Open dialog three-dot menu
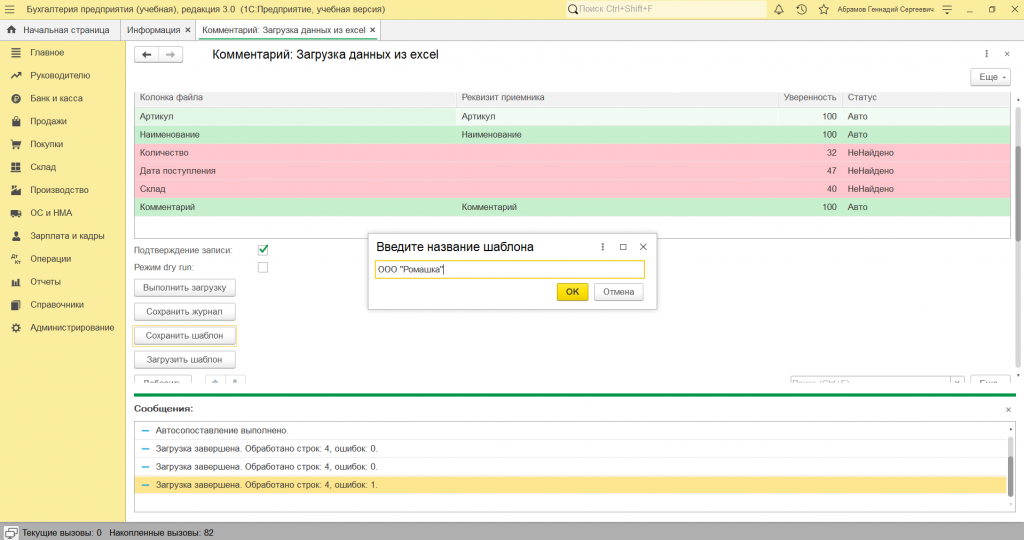Screen dimensions: 1024x540 (602, 247)
